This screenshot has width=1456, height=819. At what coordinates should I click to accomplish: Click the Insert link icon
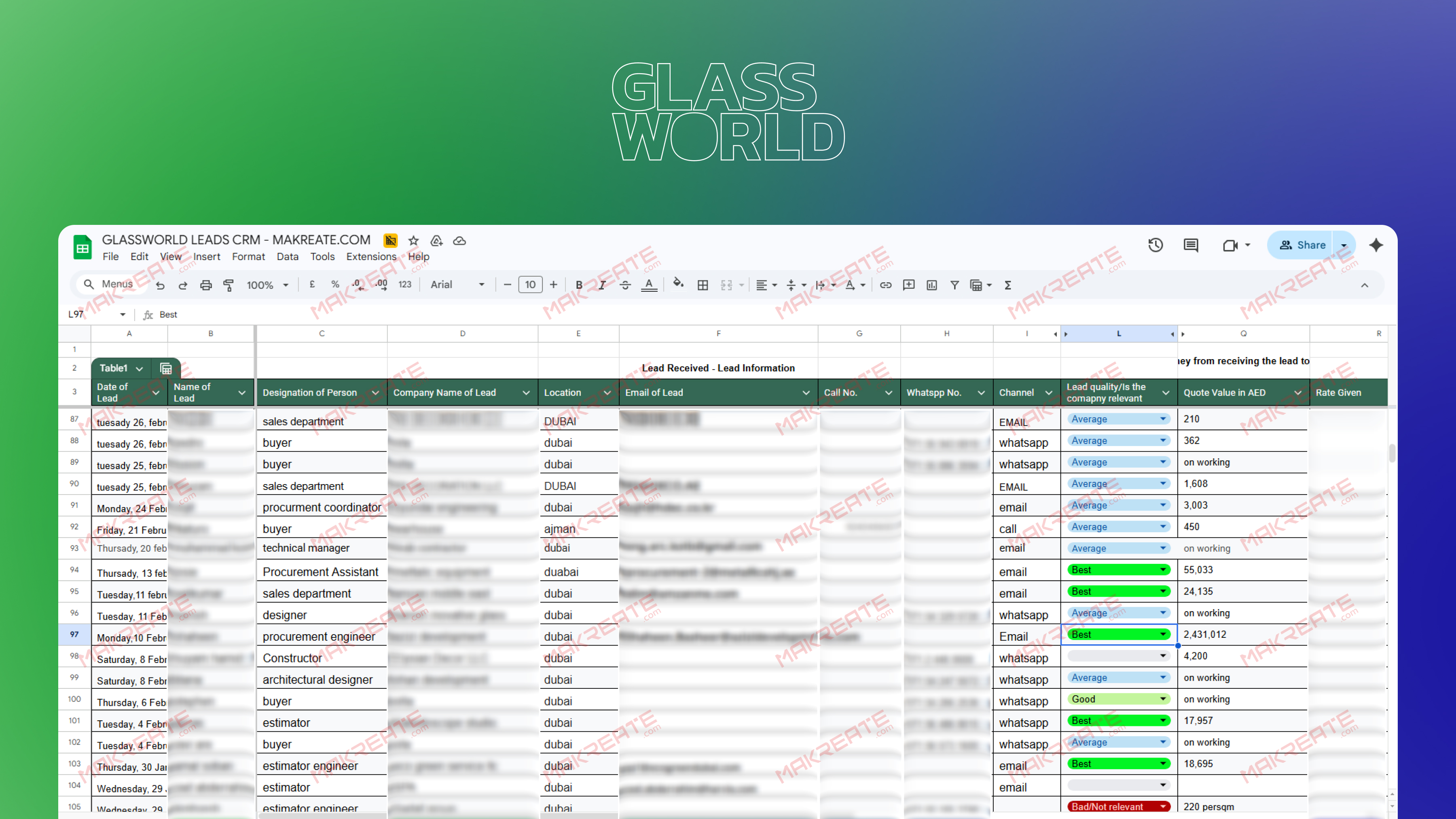[886, 285]
